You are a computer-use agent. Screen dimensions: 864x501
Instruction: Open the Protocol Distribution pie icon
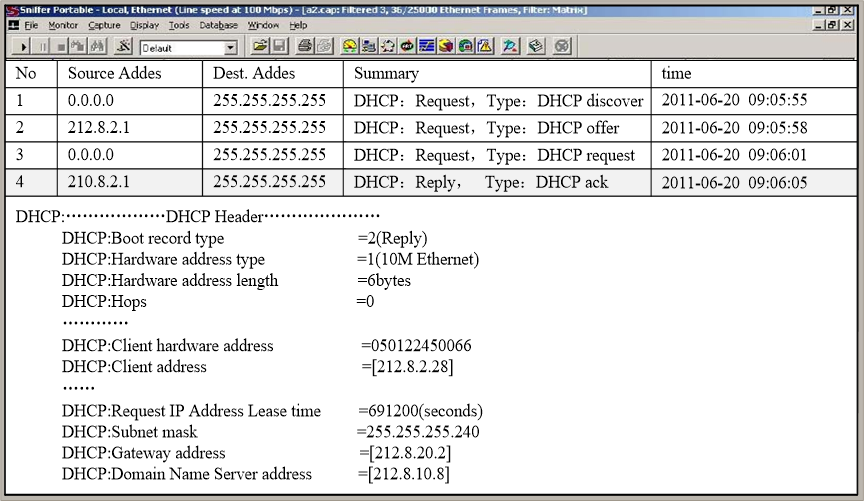tap(446, 46)
